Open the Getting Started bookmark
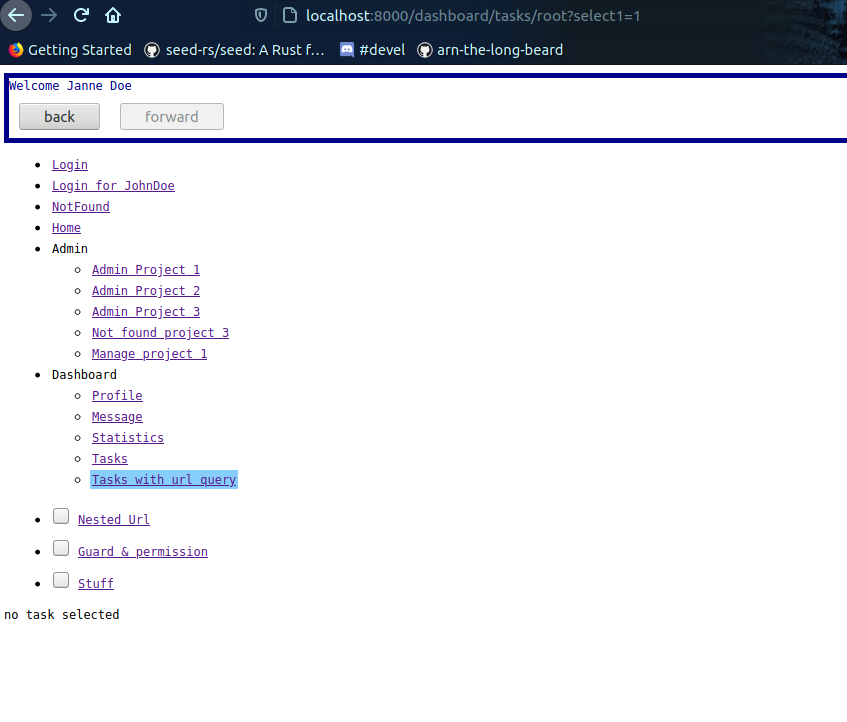The width and height of the screenshot is (847, 722). click(70, 50)
